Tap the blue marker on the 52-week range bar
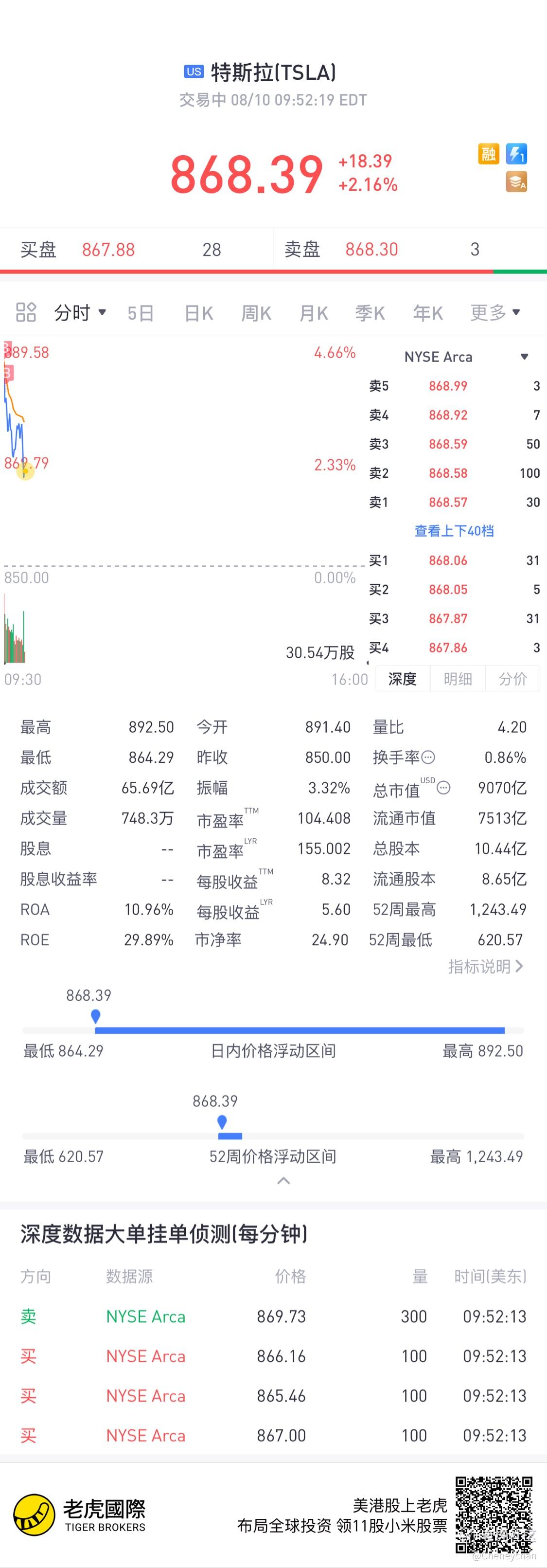 [222, 1122]
